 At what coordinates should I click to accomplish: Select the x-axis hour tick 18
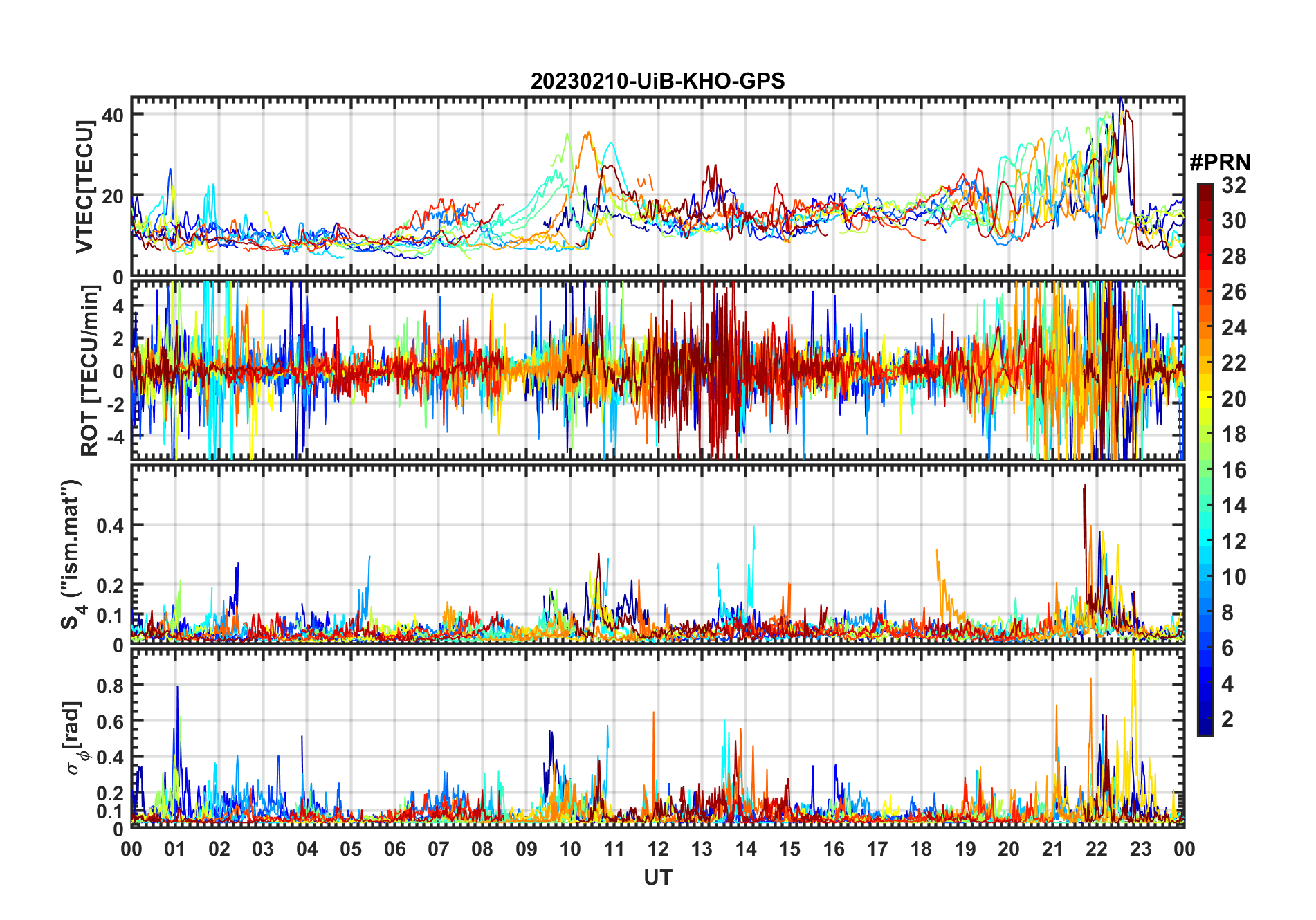(x=921, y=849)
